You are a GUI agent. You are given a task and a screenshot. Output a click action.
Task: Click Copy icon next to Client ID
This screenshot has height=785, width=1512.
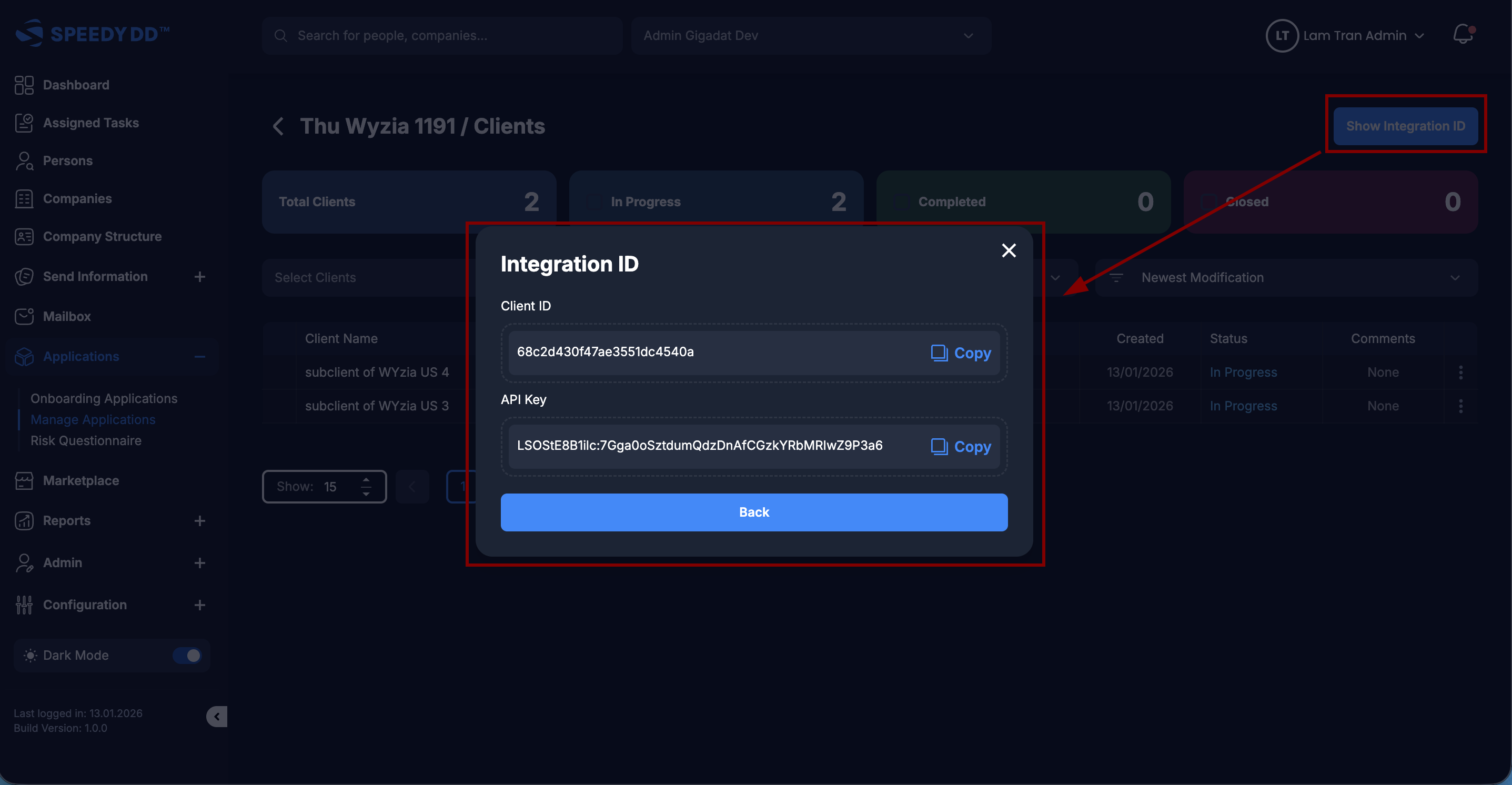point(939,353)
